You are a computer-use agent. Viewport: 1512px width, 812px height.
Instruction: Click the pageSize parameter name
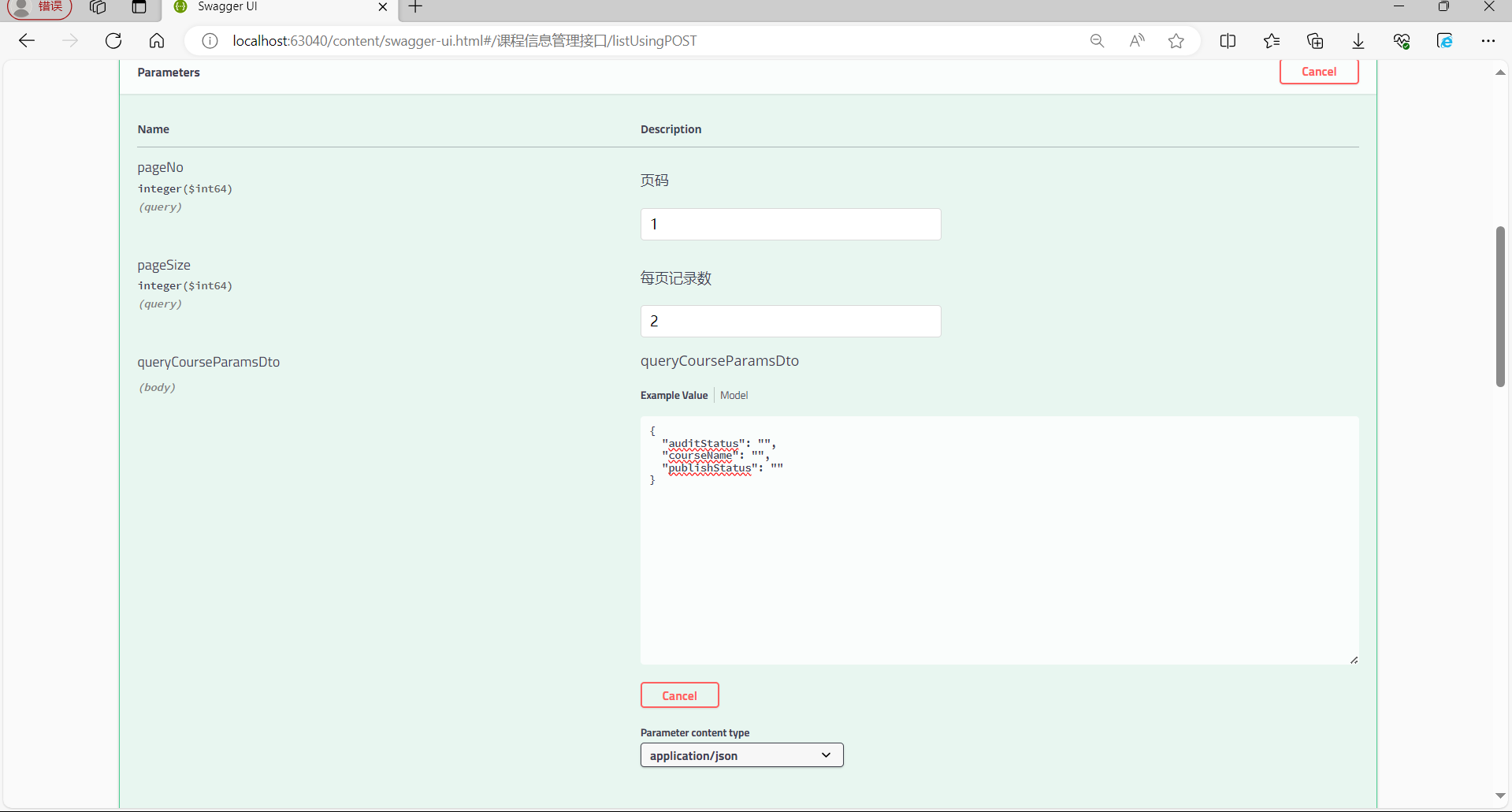coord(164,265)
